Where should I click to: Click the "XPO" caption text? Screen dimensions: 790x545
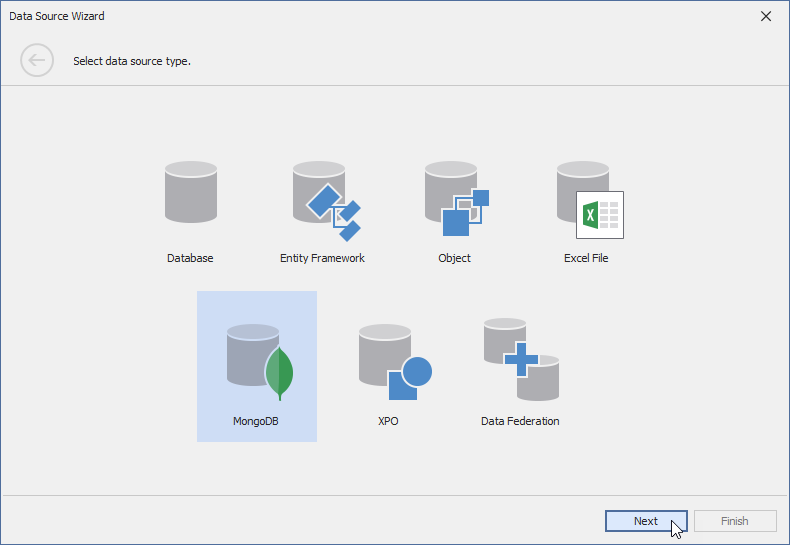(x=388, y=421)
